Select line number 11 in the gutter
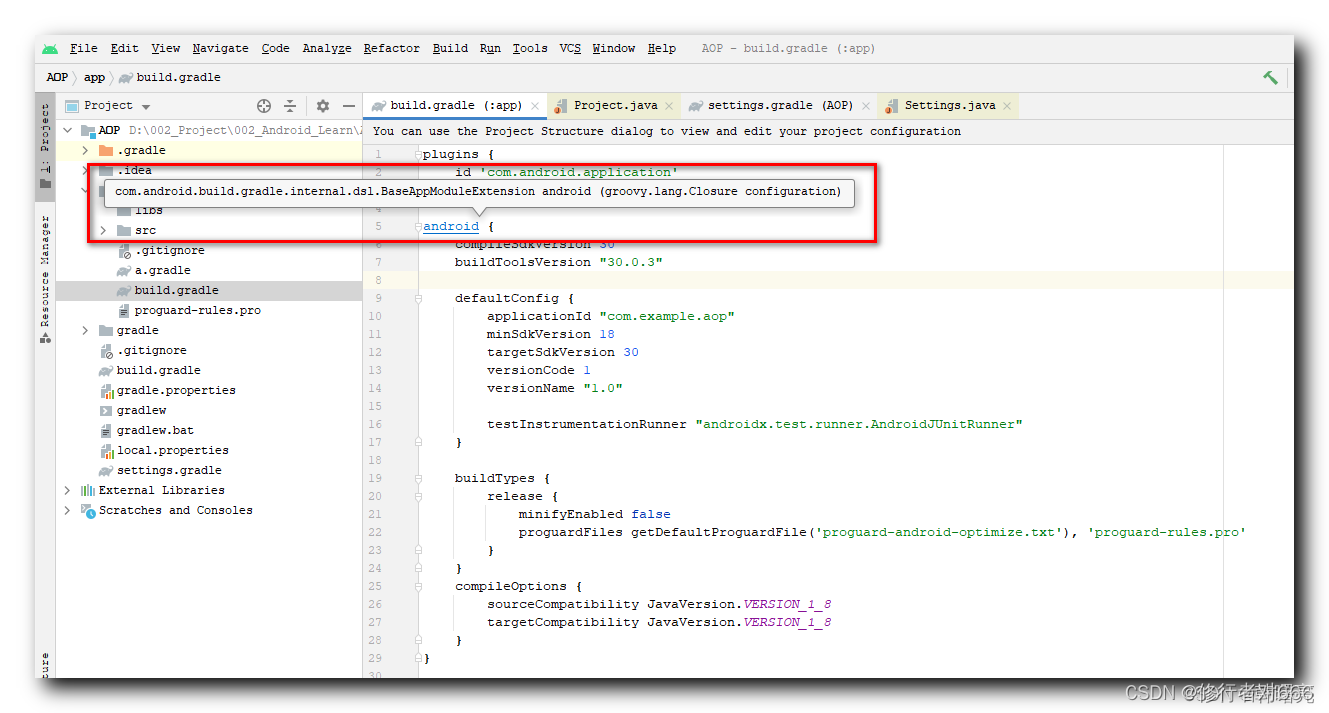The width and height of the screenshot is (1329, 713). point(375,332)
